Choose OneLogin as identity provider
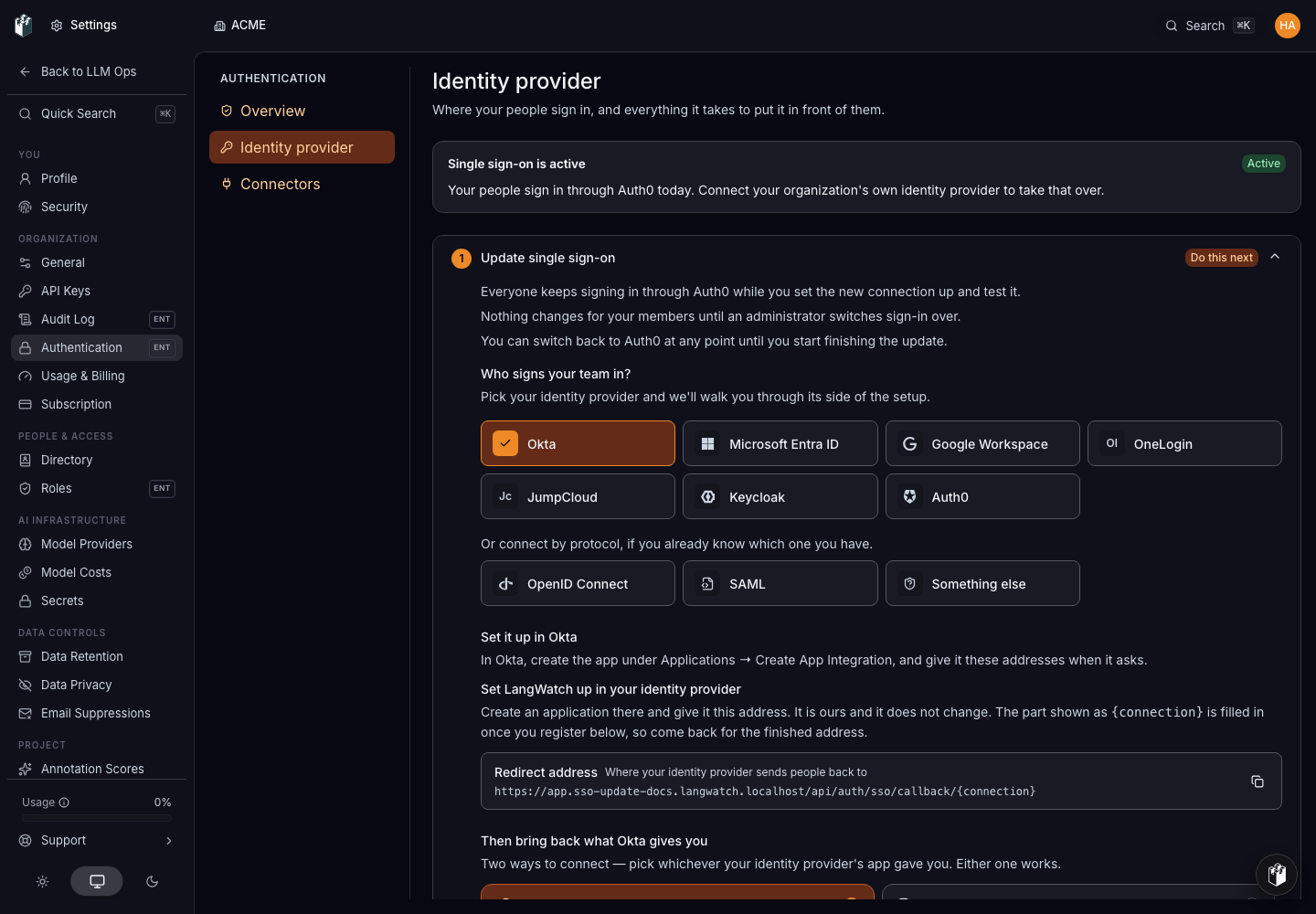 coord(1184,443)
